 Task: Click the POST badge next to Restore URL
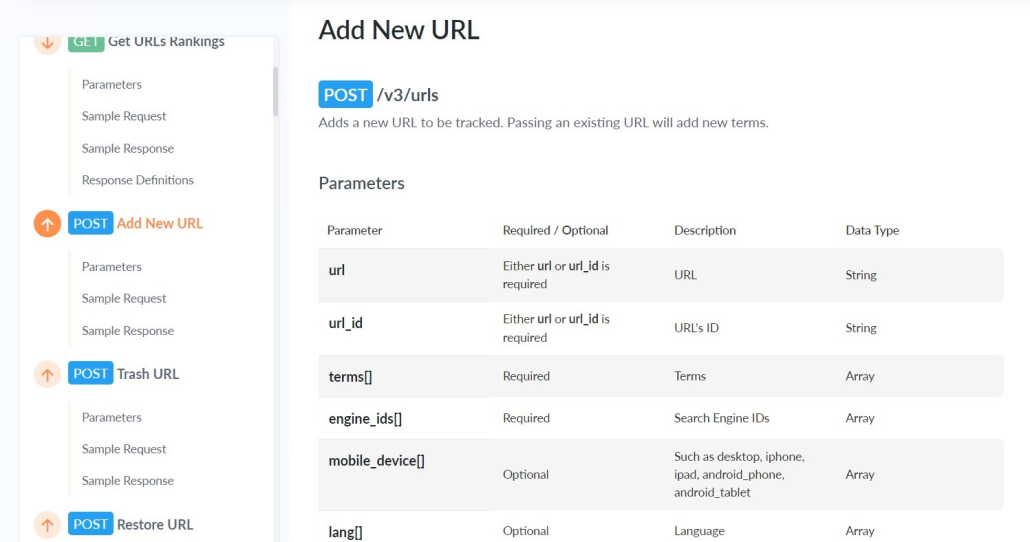[x=91, y=524]
